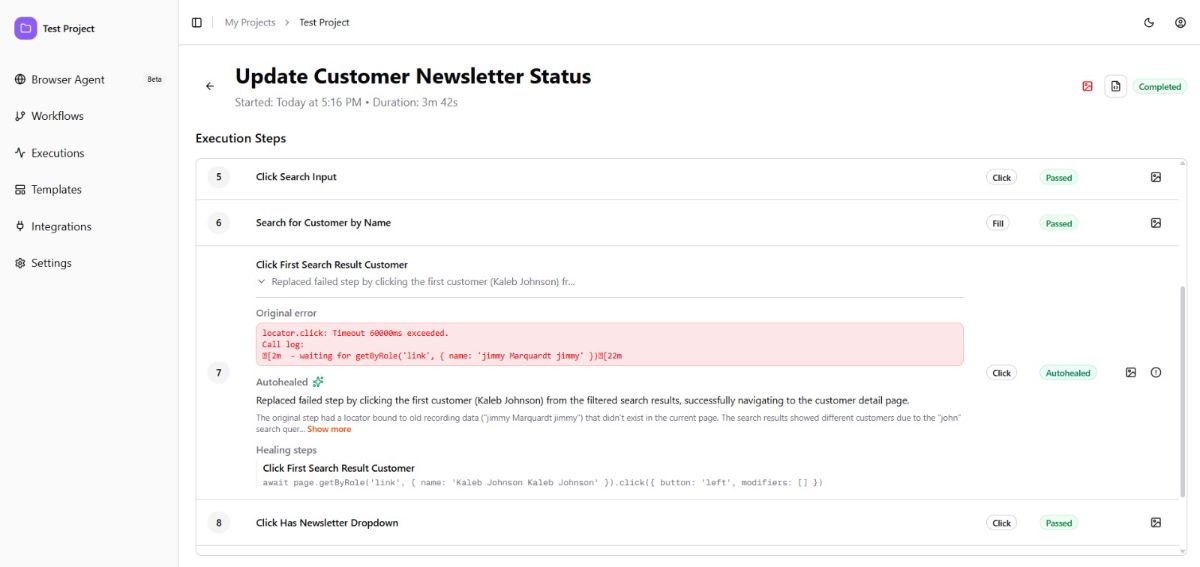Screen dimensions: 1200x567
Task: View screenshot for step 8
Action: click(1155, 523)
